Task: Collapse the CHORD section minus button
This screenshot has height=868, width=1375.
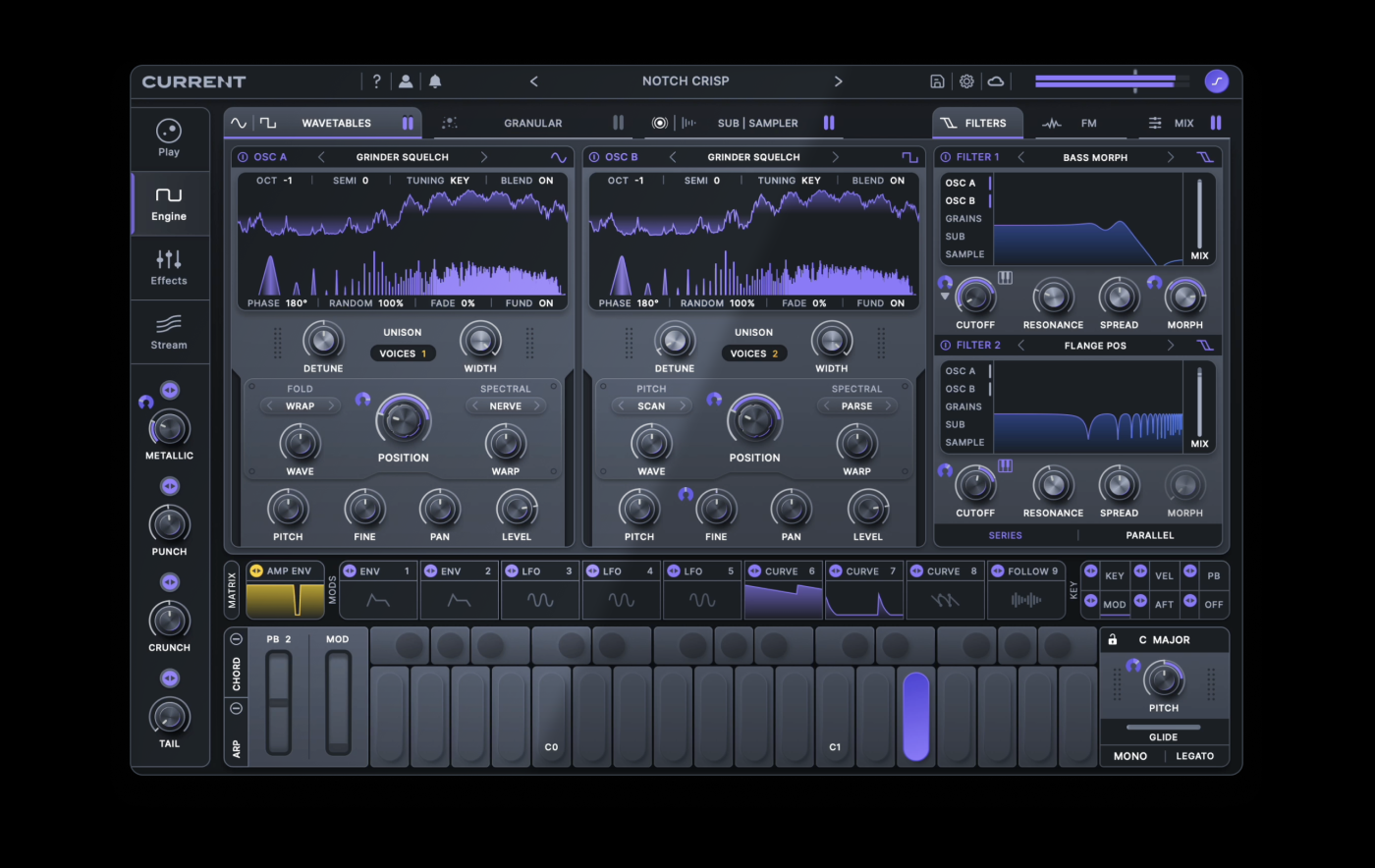Action: [x=236, y=638]
